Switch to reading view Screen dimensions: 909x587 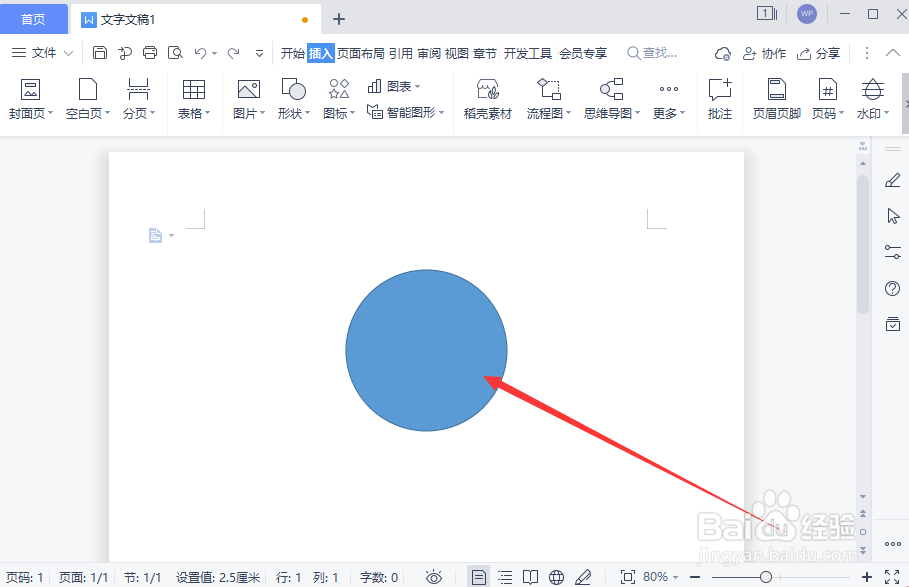pos(530,577)
